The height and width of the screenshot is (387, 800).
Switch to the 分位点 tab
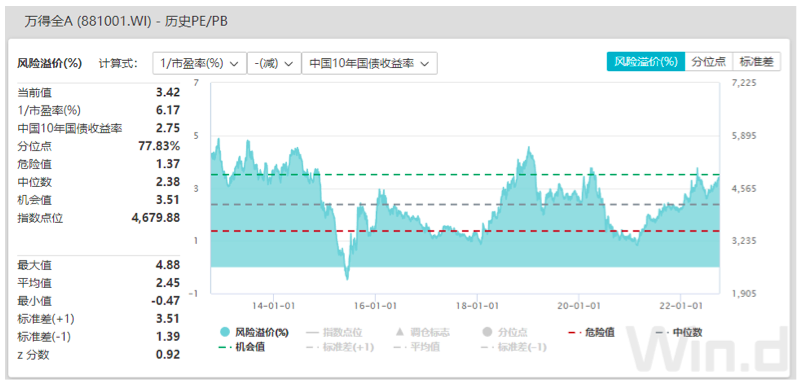(709, 62)
